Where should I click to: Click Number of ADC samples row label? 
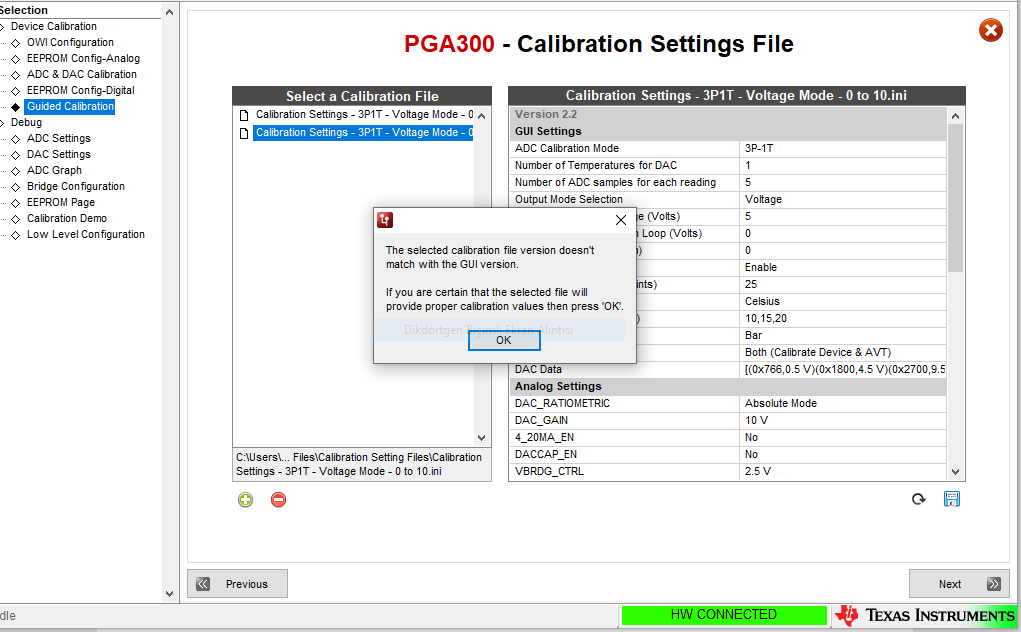615,182
